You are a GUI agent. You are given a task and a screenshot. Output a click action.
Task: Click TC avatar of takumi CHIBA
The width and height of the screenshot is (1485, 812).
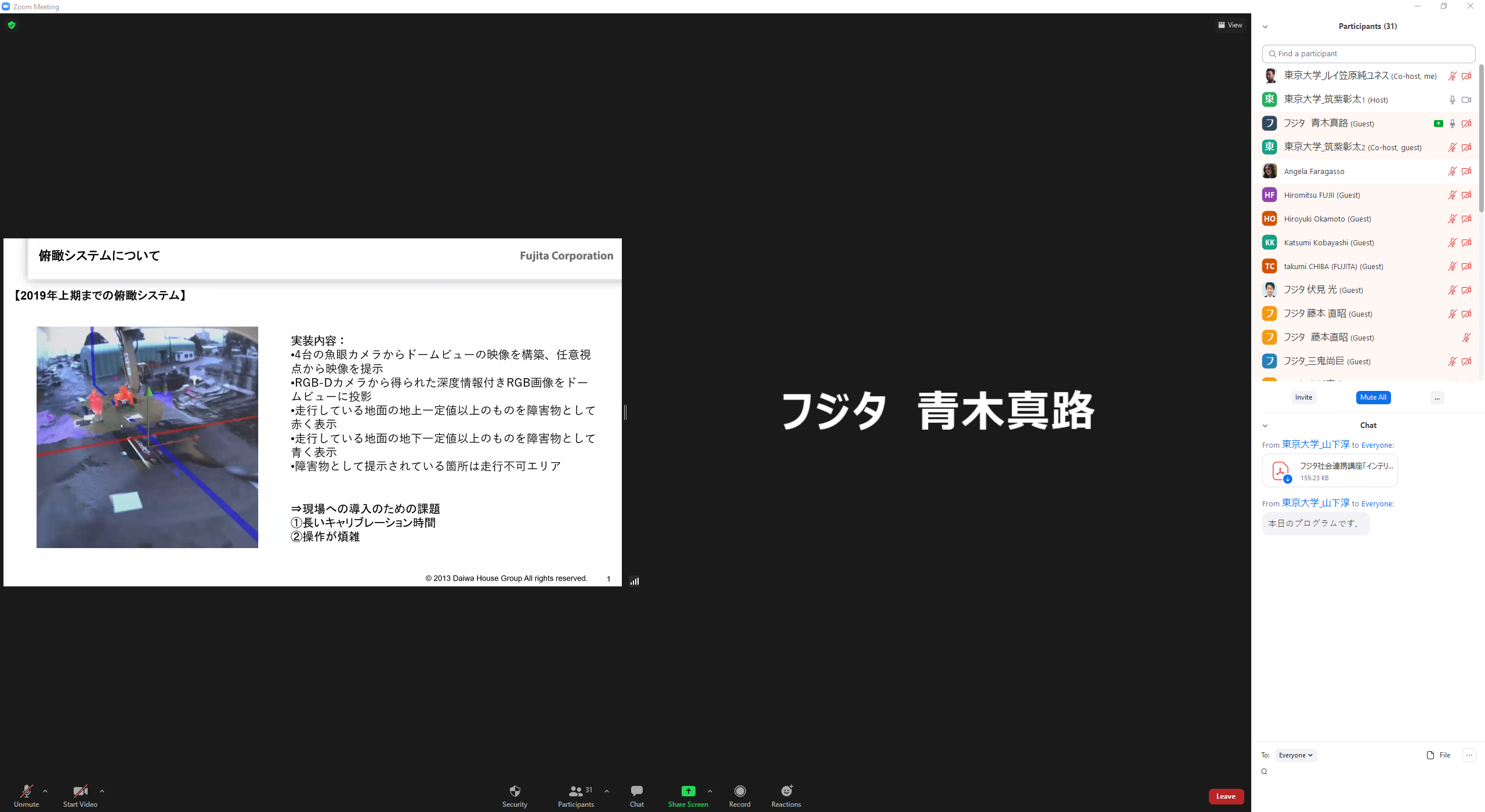[1269, 266]
